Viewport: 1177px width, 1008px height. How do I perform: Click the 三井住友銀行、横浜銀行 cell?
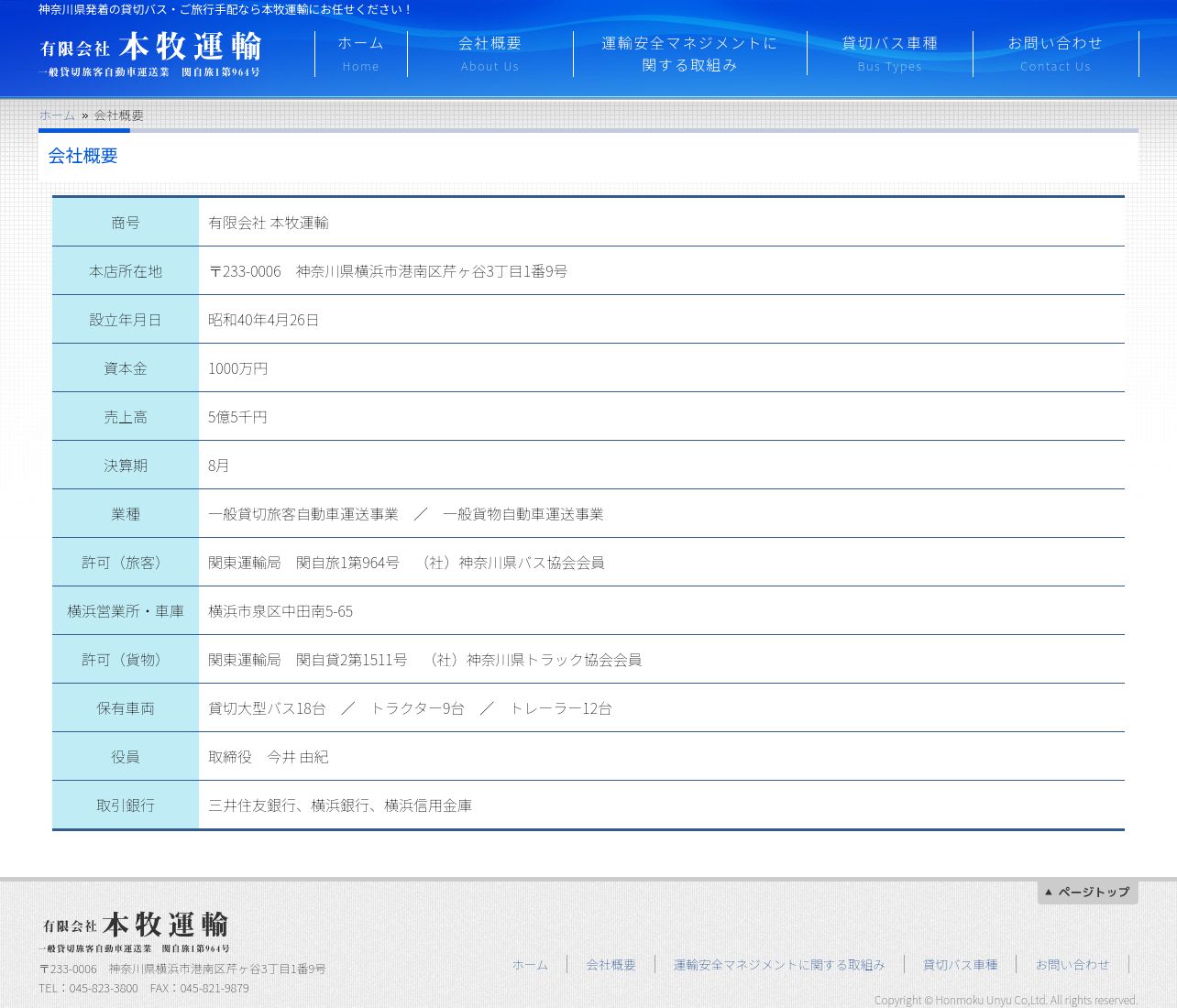tap(662, 805)
